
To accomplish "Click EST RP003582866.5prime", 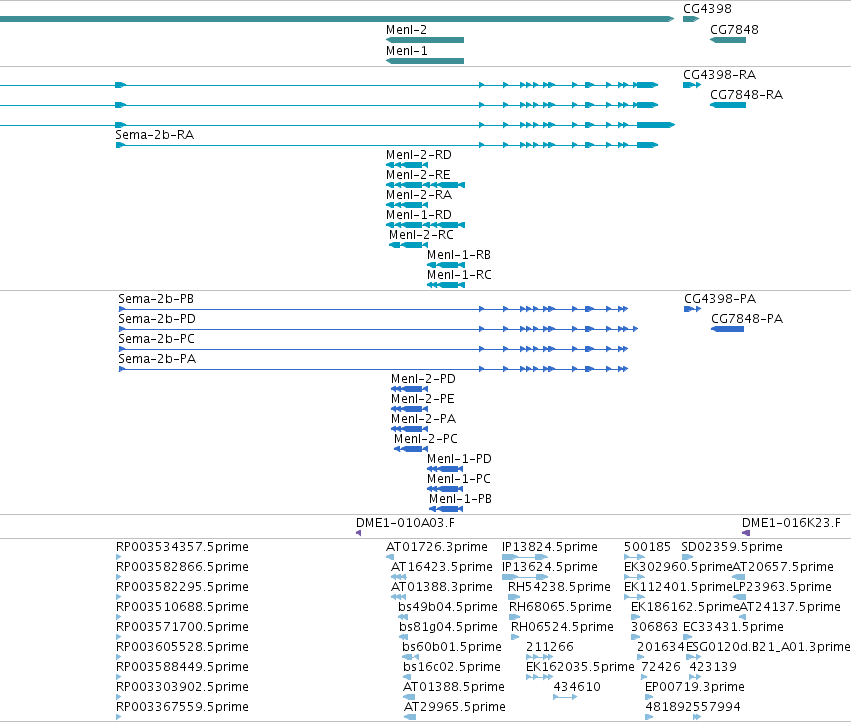I will point(119,577).
